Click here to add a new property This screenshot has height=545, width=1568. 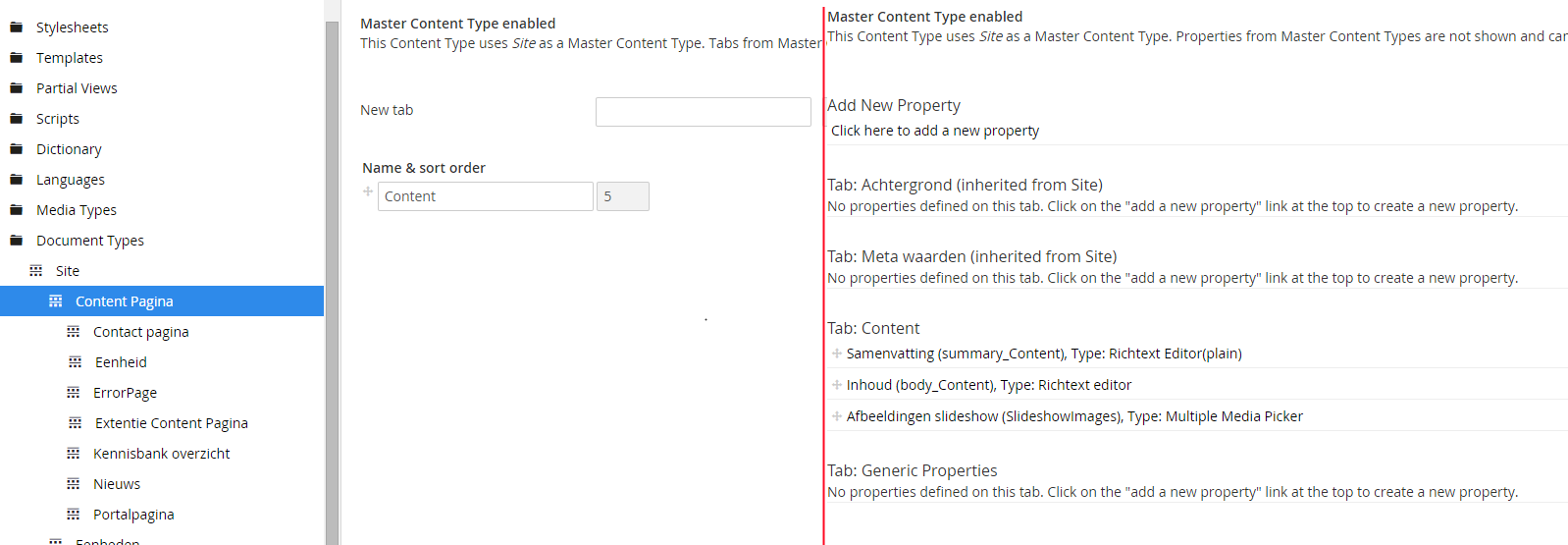point(935,131)
